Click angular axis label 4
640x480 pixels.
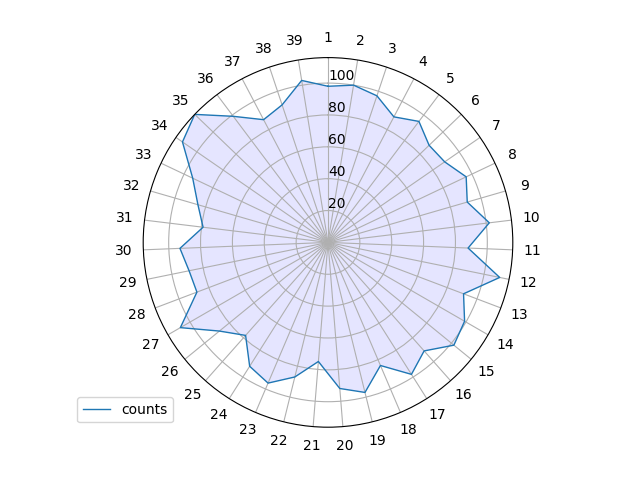pos(423,61)
